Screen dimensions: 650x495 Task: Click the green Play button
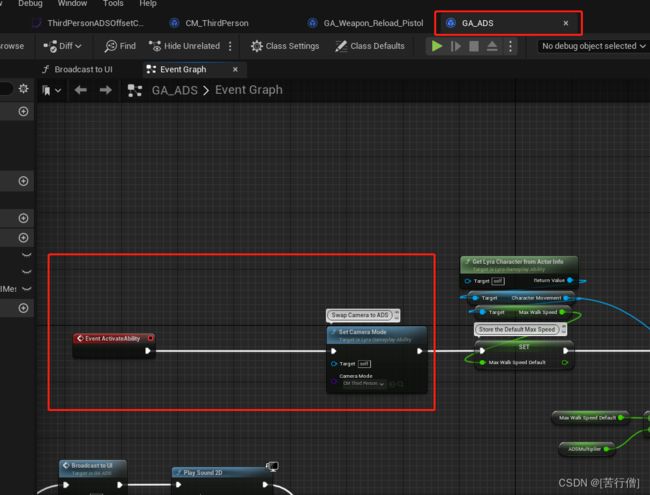coord(437,46)
